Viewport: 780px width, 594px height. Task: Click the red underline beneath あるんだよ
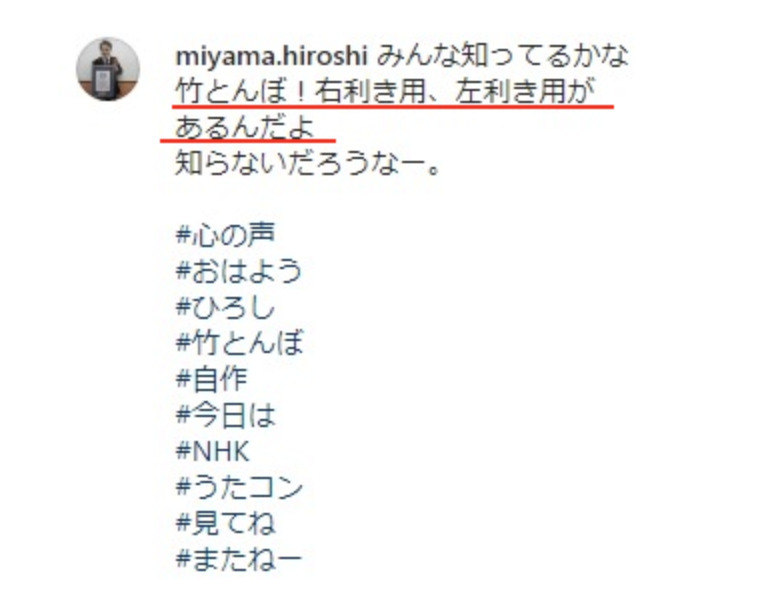pyautogui.click(x=248, y=141)
